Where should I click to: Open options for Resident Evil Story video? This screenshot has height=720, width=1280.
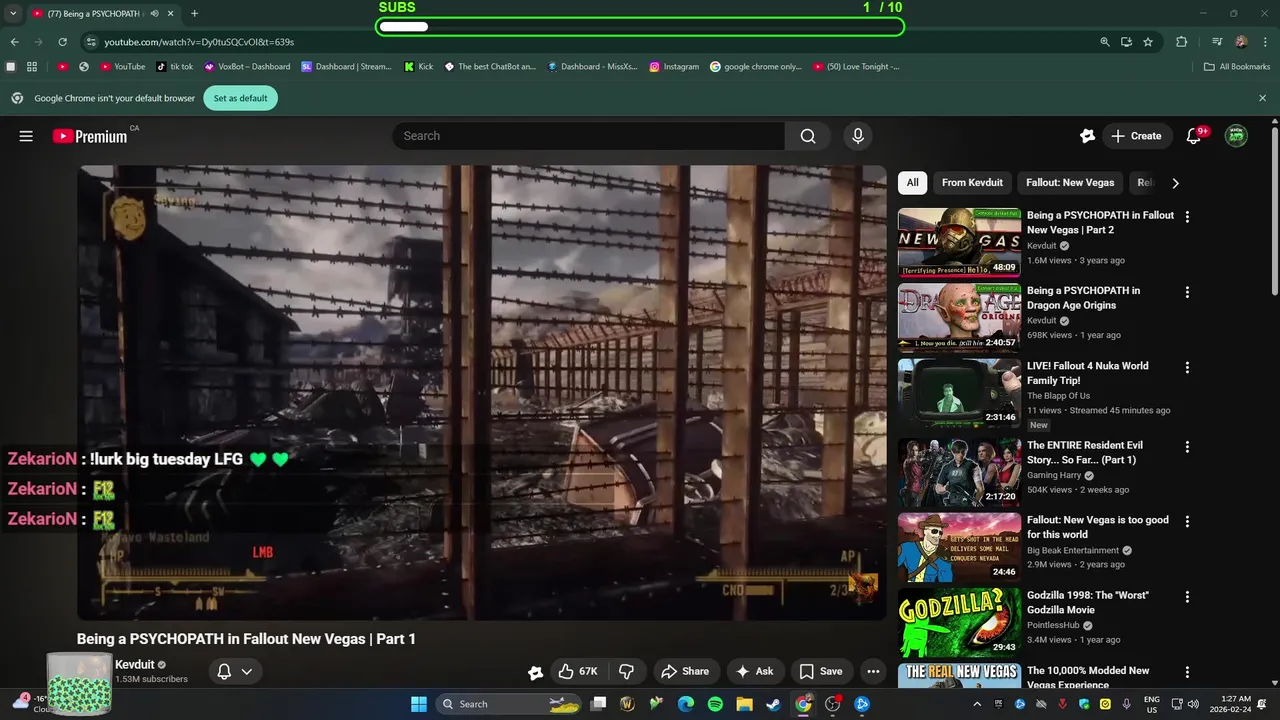coord(1187,447)
